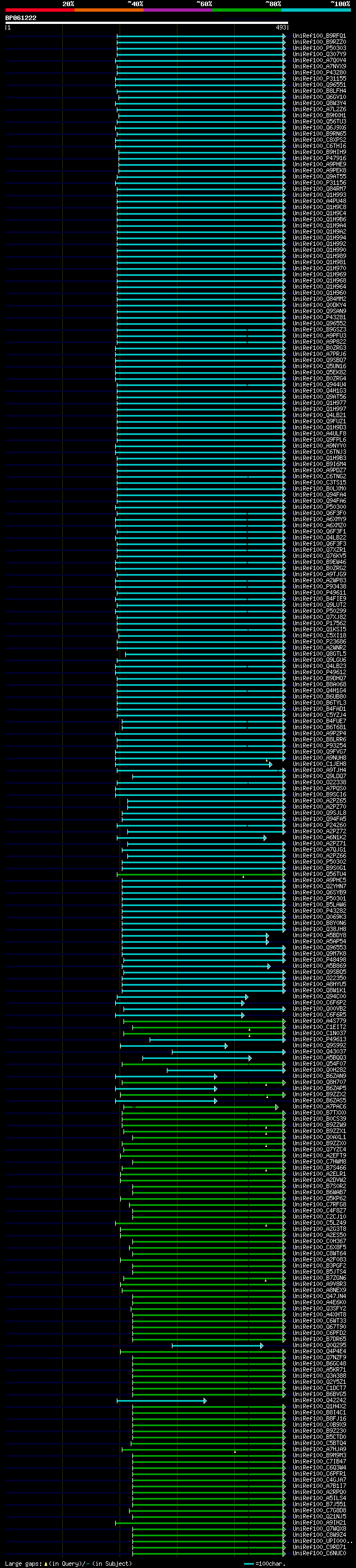Click the UniRef100_P43282 label
The height and width of the screenshot is (1568, 356).
click(x=319, y=911)
